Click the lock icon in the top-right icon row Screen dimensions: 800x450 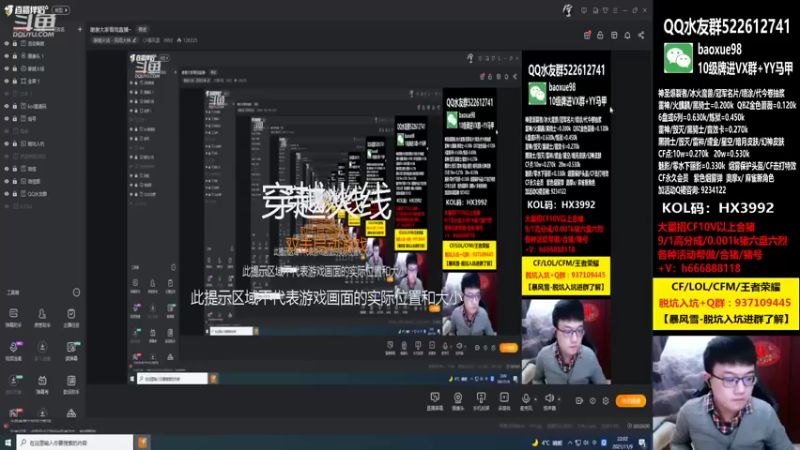pyautogui.click(x=600, y=35)
